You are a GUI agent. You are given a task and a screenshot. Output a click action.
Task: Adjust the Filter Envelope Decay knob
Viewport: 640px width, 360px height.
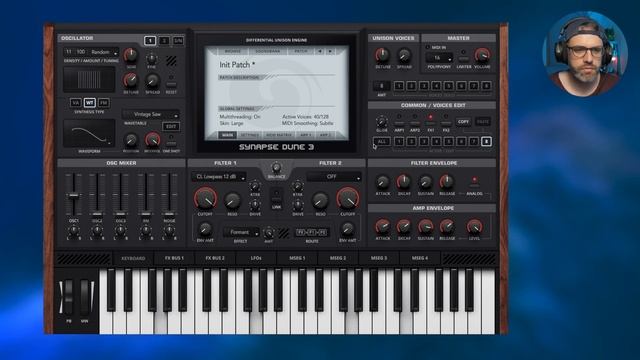[x=404, y=182]
